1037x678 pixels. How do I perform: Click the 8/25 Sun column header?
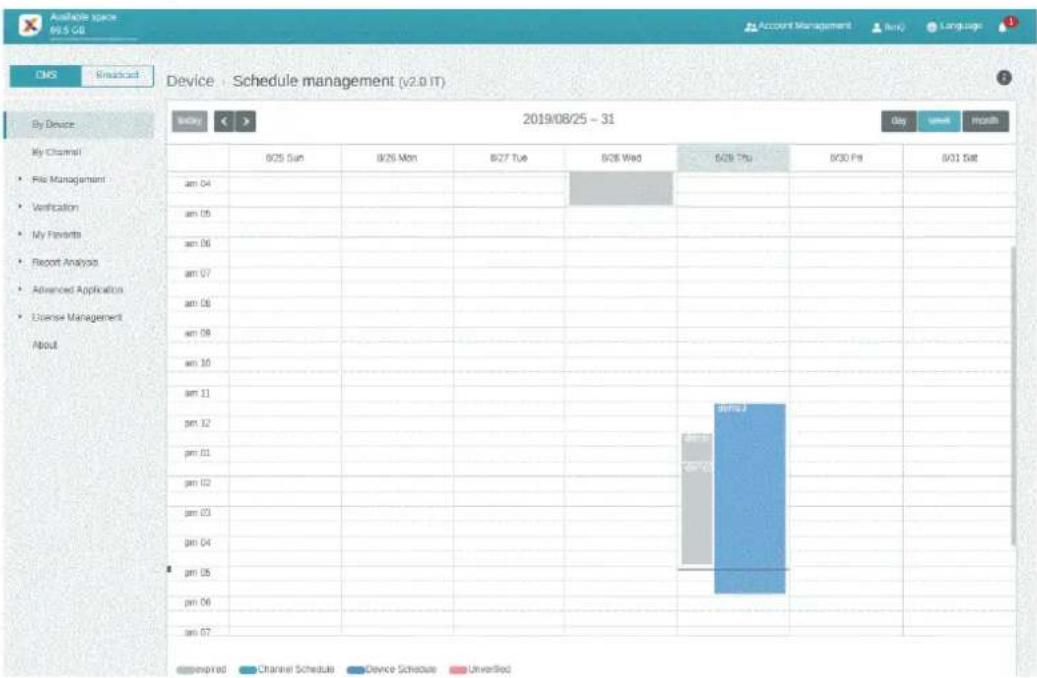click(285, 158)
